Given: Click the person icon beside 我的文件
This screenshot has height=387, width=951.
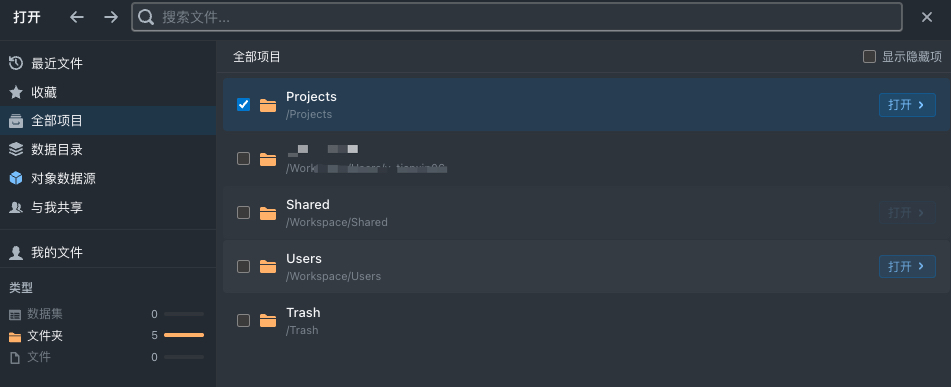Looking at the screenshot, I should 16,252.
